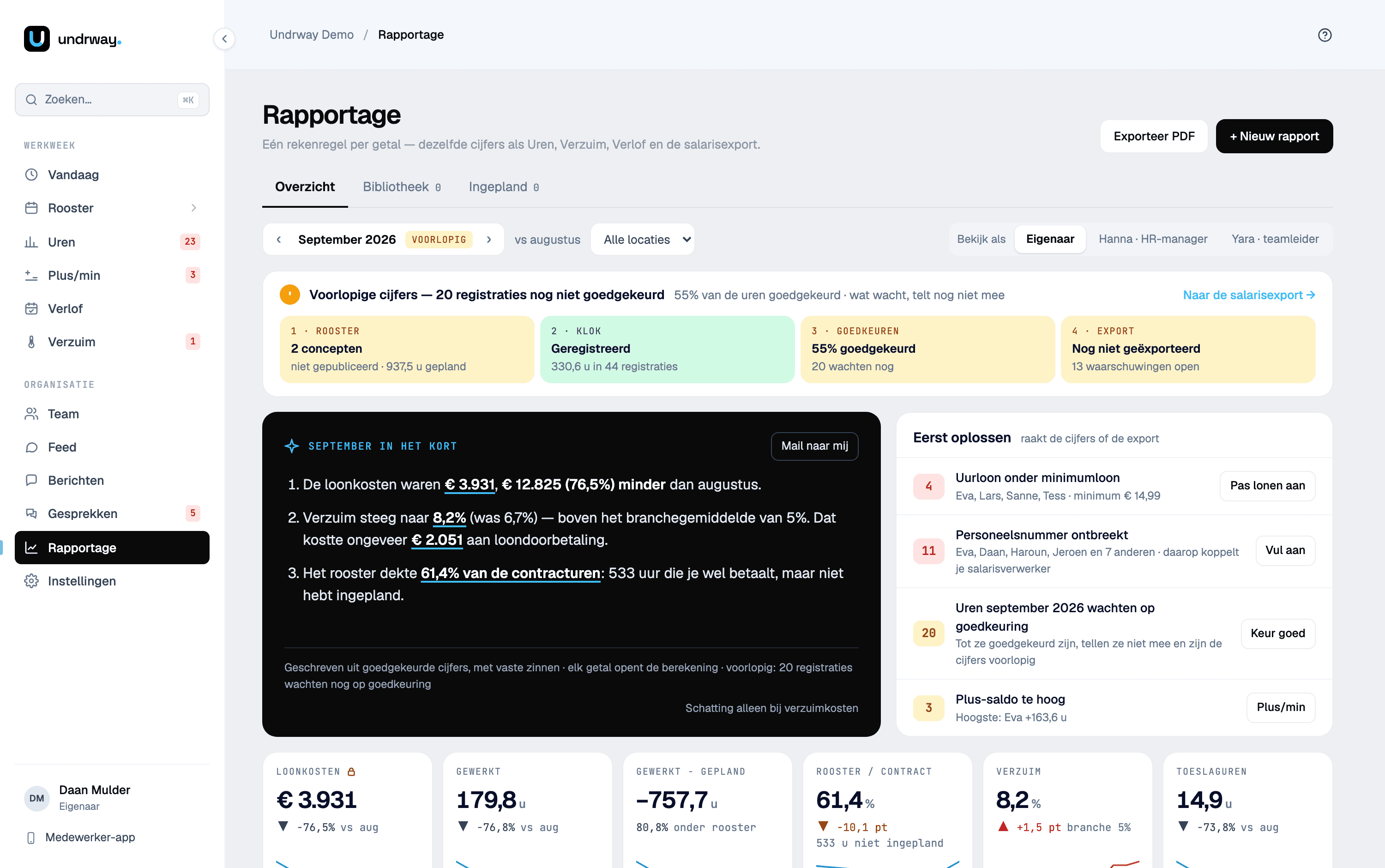Open the help question-mark icon
Viewport: 1385px width, 868px height.
1324,35
